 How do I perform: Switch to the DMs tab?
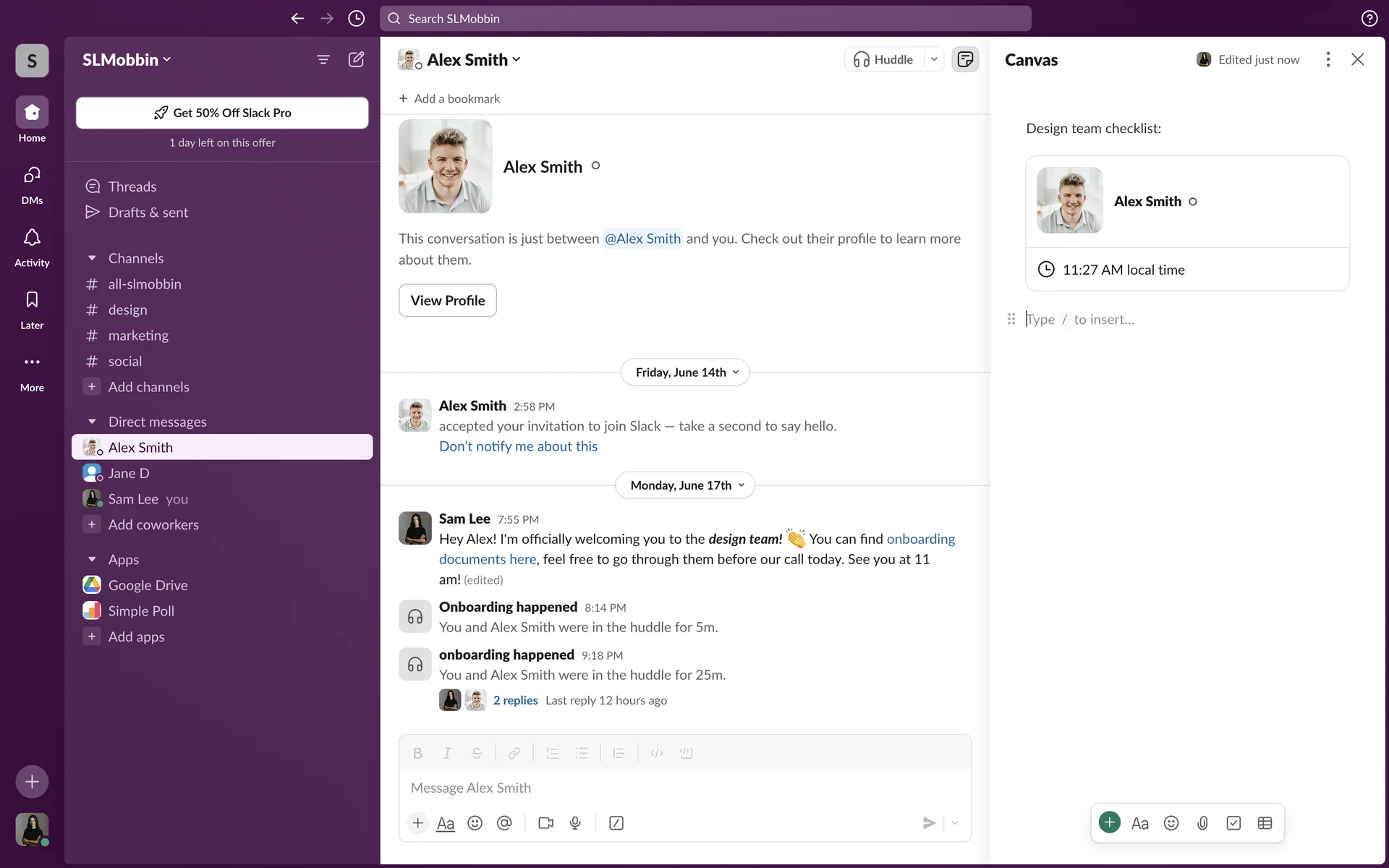(32, 184)
